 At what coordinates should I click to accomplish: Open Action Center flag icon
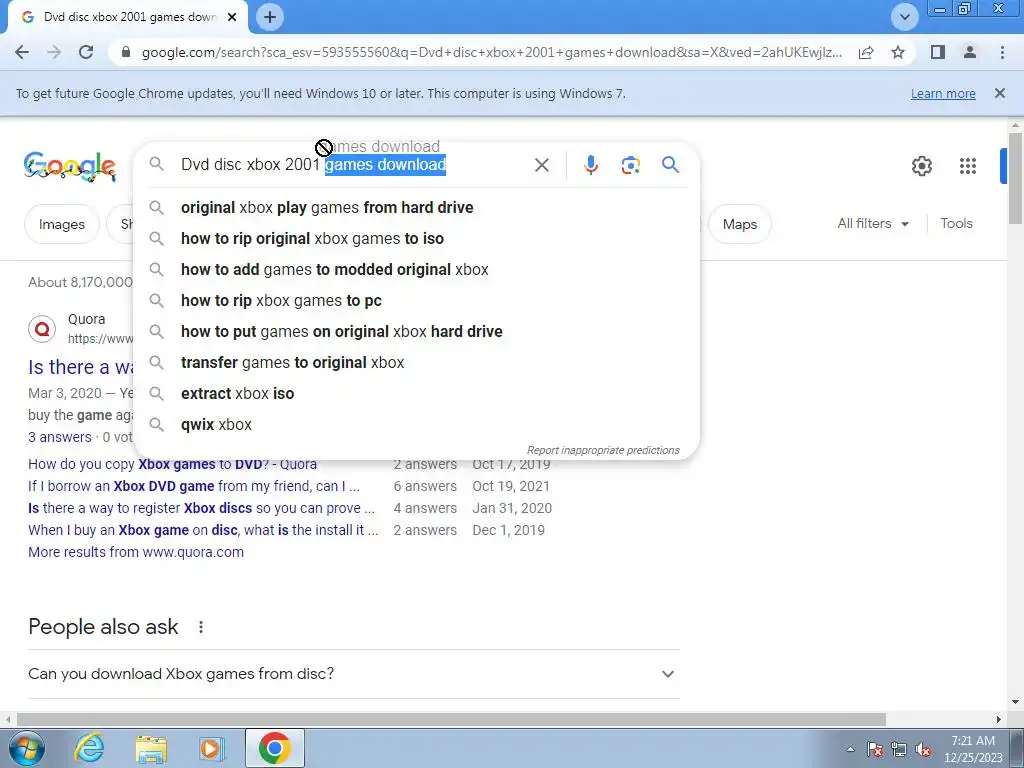(875, 749)
